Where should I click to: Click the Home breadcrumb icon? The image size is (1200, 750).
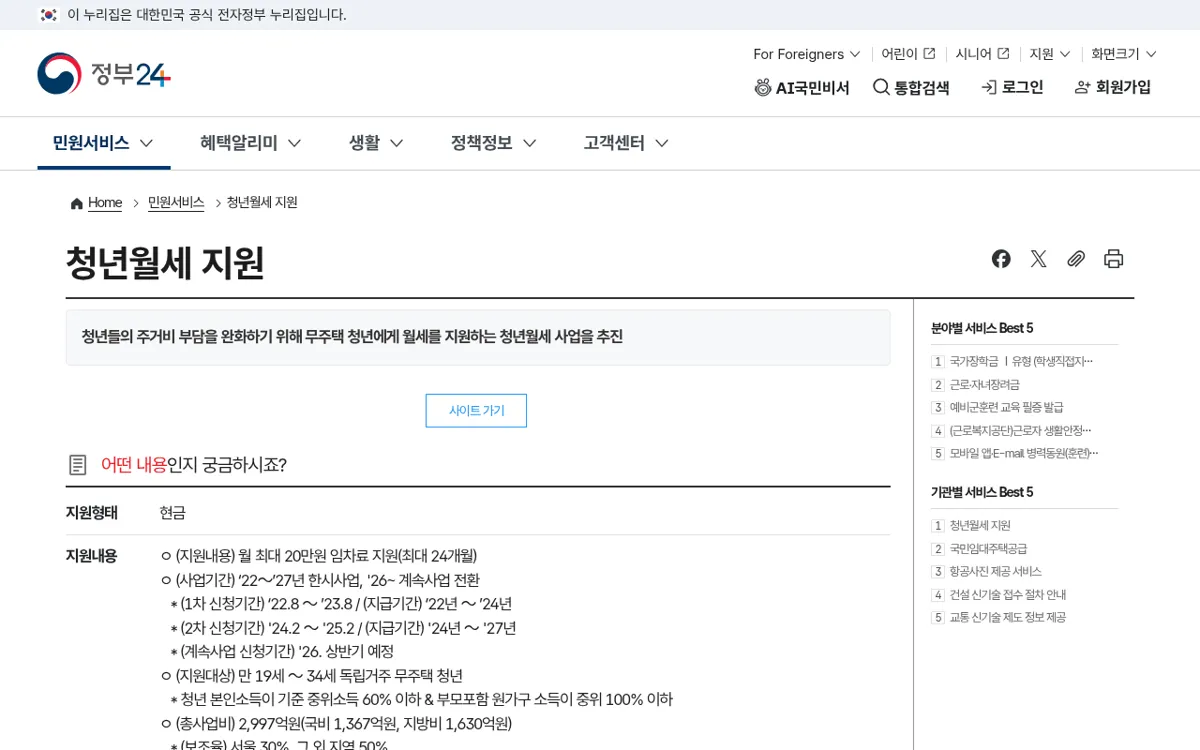point(77,203)
